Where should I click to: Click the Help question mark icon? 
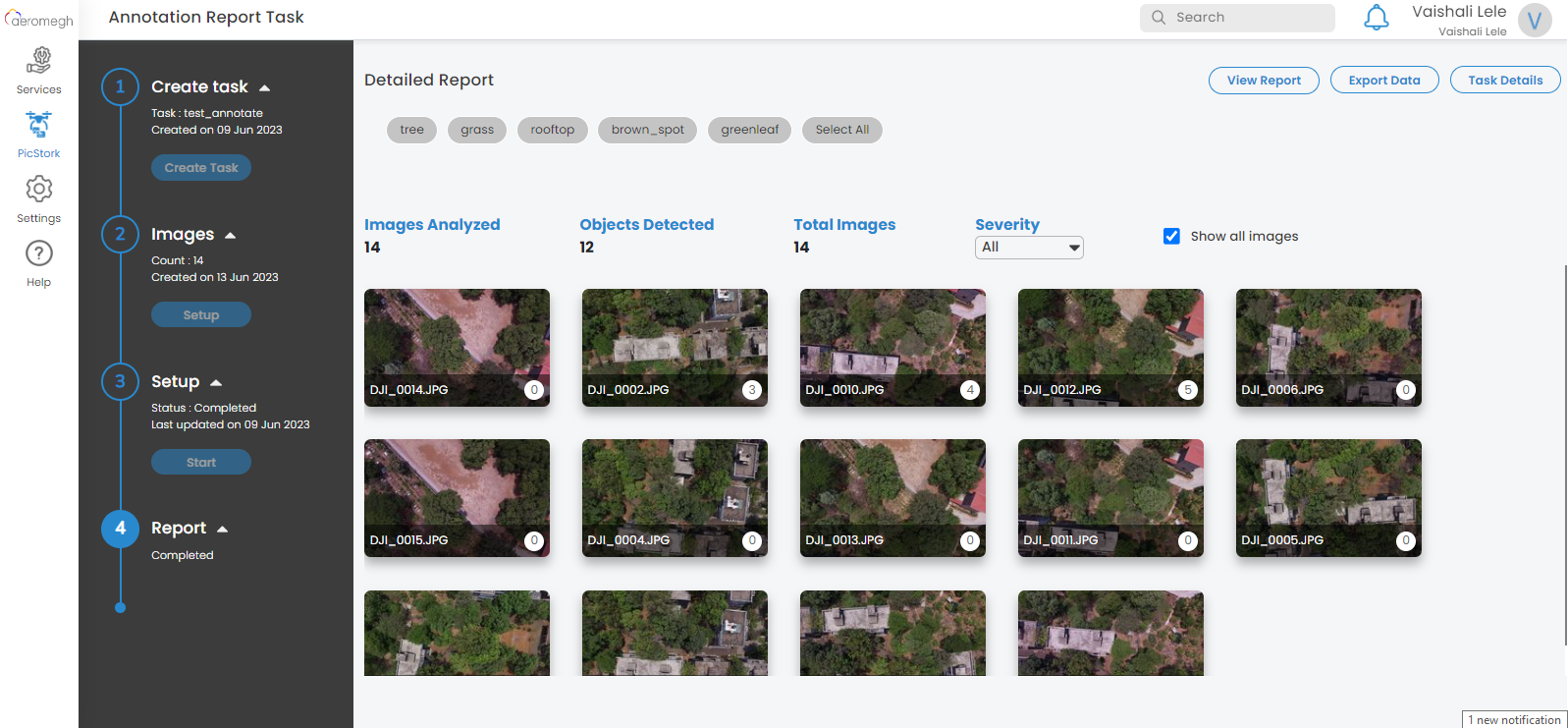38,254
